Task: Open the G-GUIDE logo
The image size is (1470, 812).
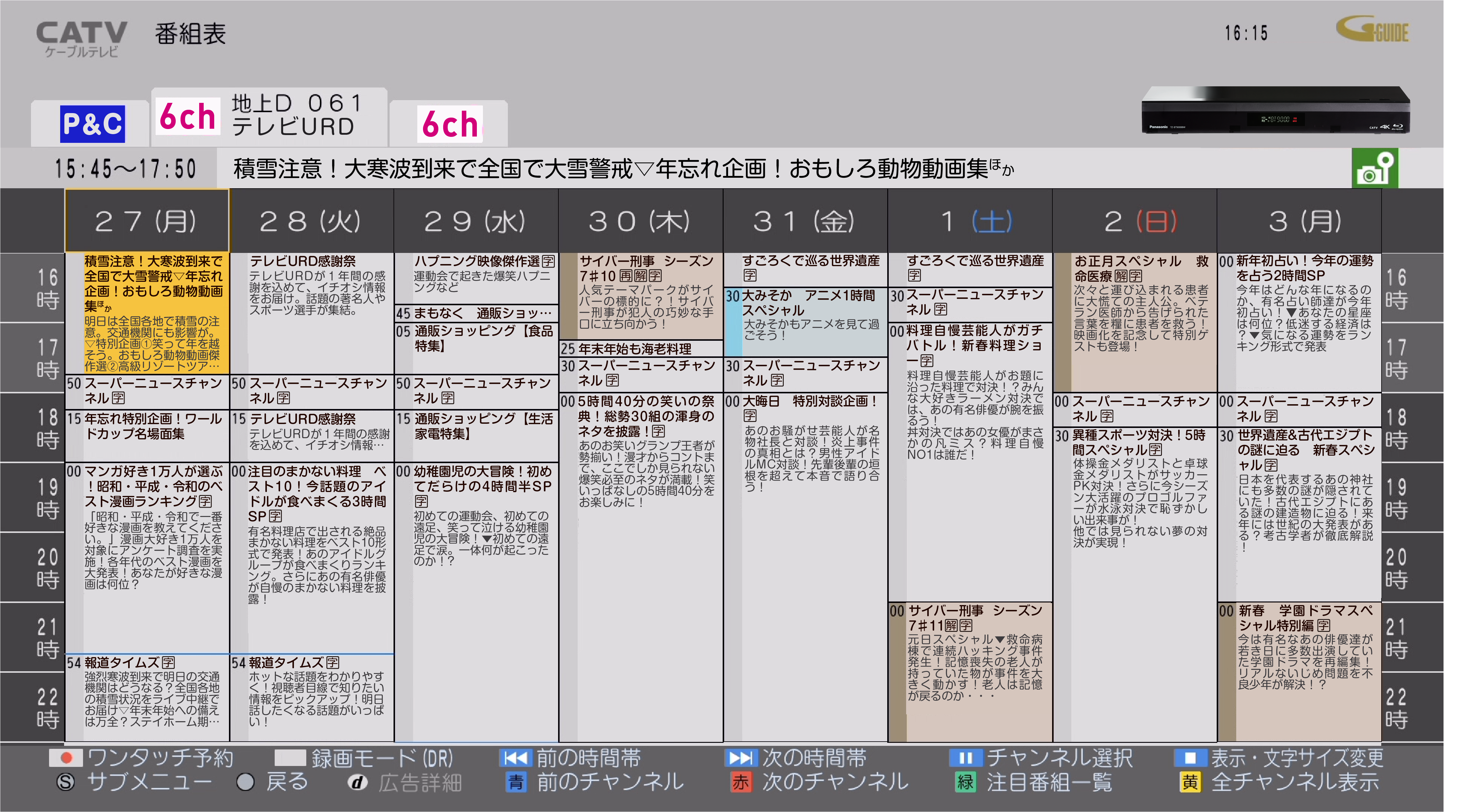Action: (1373, 30)
